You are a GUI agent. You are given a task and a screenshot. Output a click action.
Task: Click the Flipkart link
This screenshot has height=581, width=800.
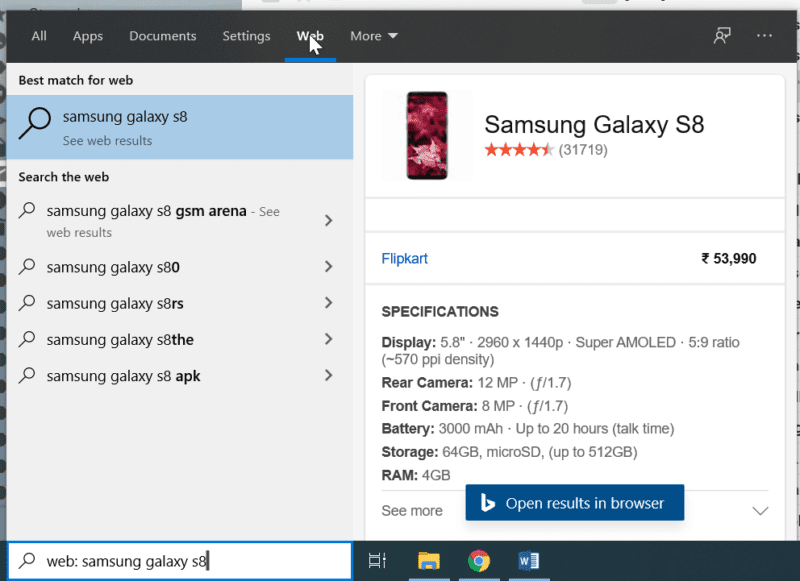click(404, 258)
